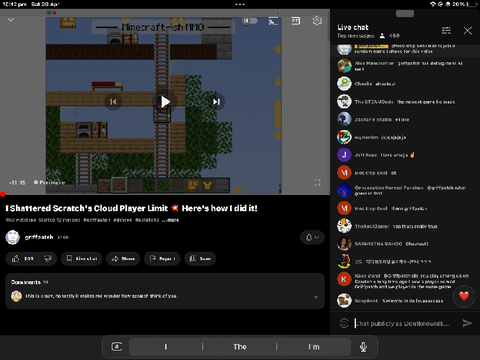
Task: Start dictation with the microphone icon
Action: pos(363,347)
